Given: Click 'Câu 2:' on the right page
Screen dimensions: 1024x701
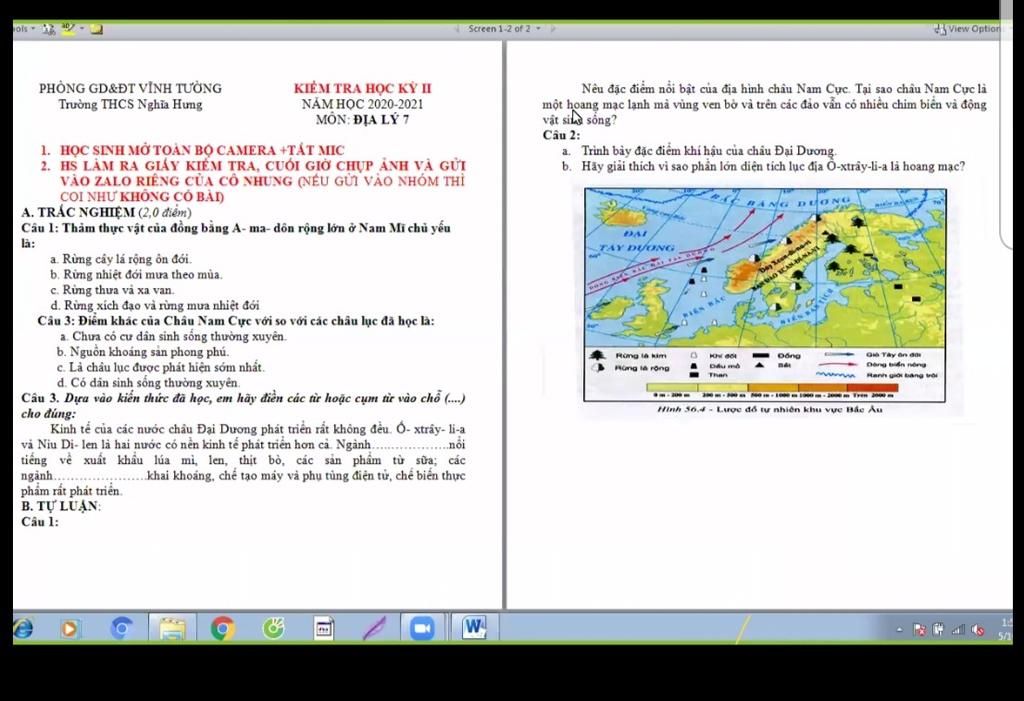Looking at the screenshot, I should click(561, 135).
